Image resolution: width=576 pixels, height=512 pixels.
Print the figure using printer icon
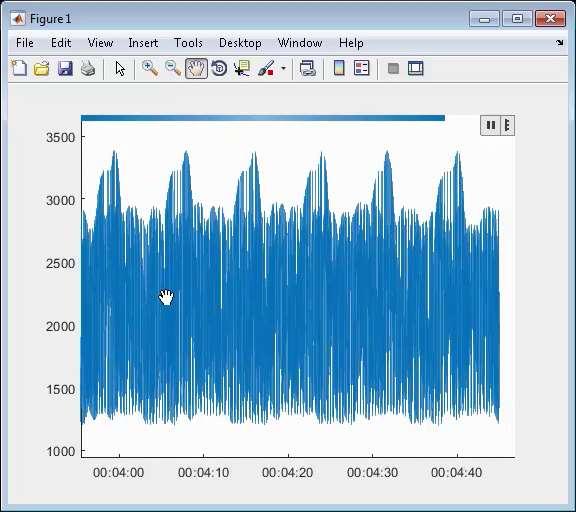(x=88, y=68)
